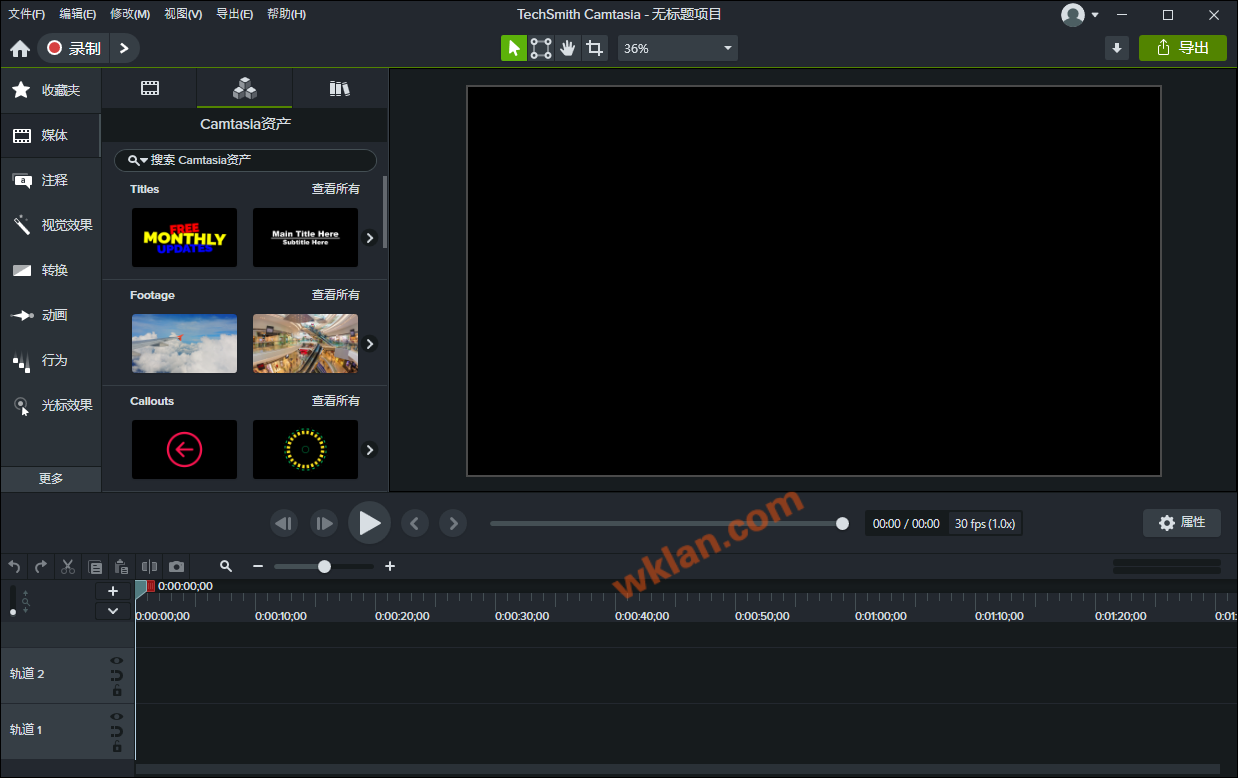Start a new screen recording with 录制
1238x778 pixels.
[74, 48]
